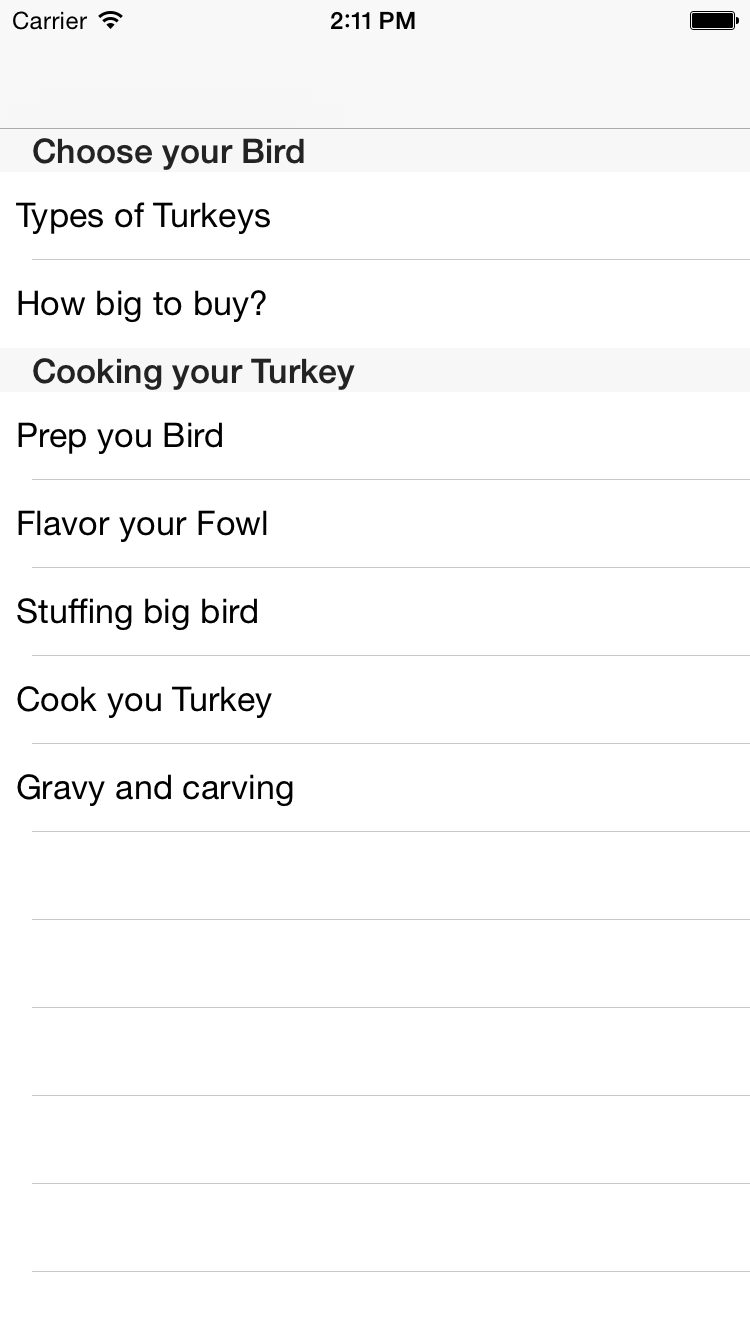Screen dimensions: 750x1334
Task: Open the How big to buy? row
Action: click(x=375, y=304)
